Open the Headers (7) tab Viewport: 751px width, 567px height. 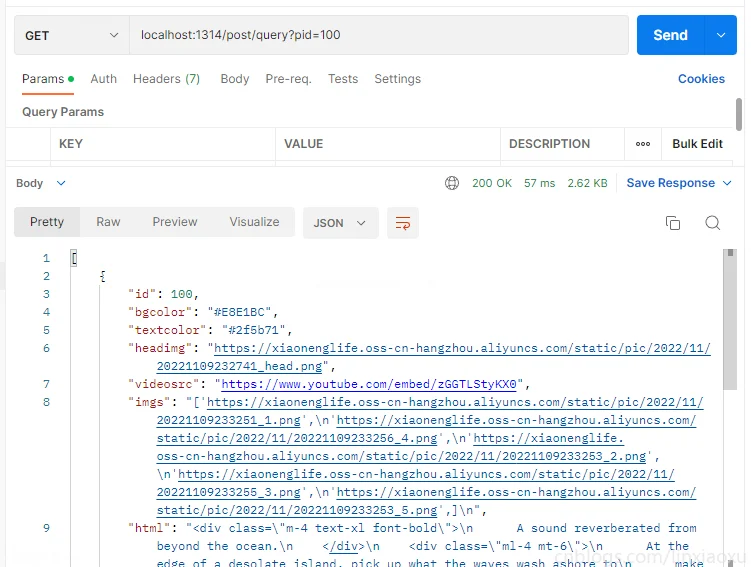(166, 79)
